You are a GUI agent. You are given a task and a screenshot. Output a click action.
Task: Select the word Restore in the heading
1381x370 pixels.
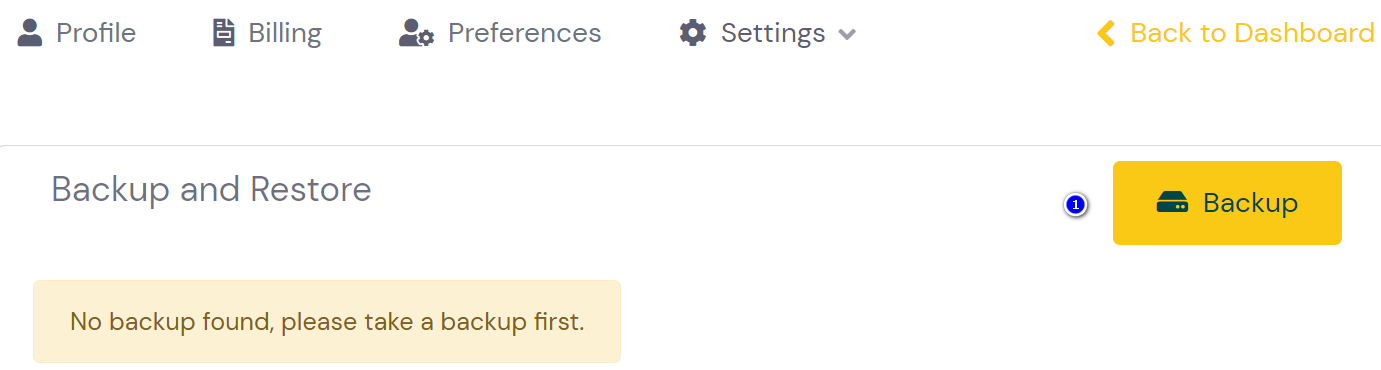coord(311,189)
